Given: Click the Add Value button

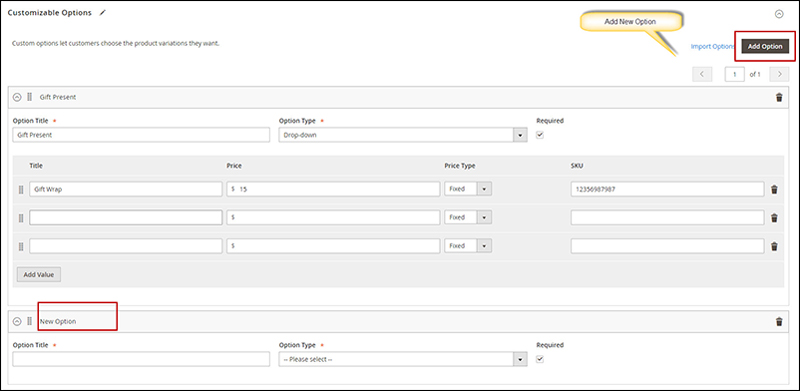Looking at the screenshot, I should [39, 275].
